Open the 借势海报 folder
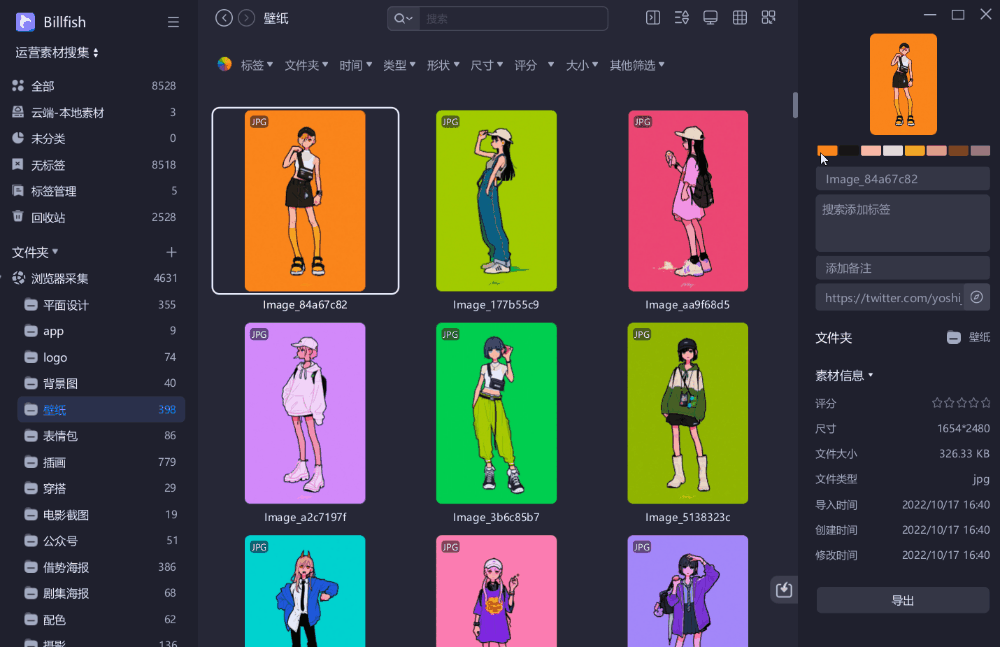The width and height of the screenshot is (1000, 647). (101, 567)
